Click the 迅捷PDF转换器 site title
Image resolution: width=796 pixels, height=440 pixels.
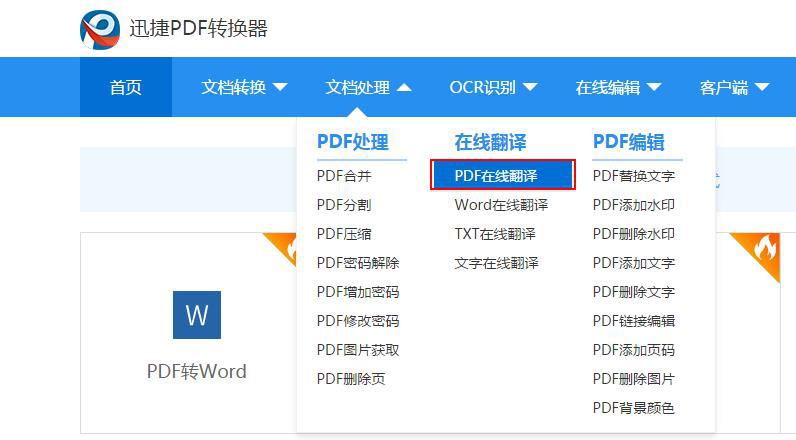point(198,28)
